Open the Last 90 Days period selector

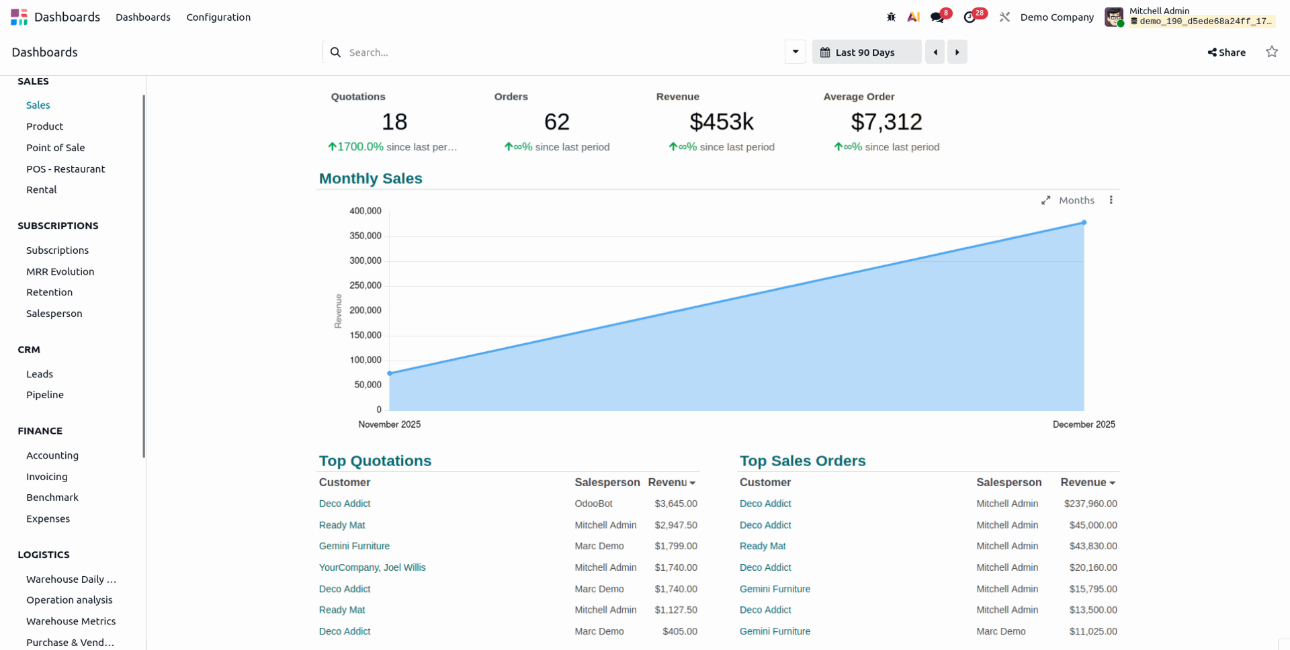[x=866, y=52]
